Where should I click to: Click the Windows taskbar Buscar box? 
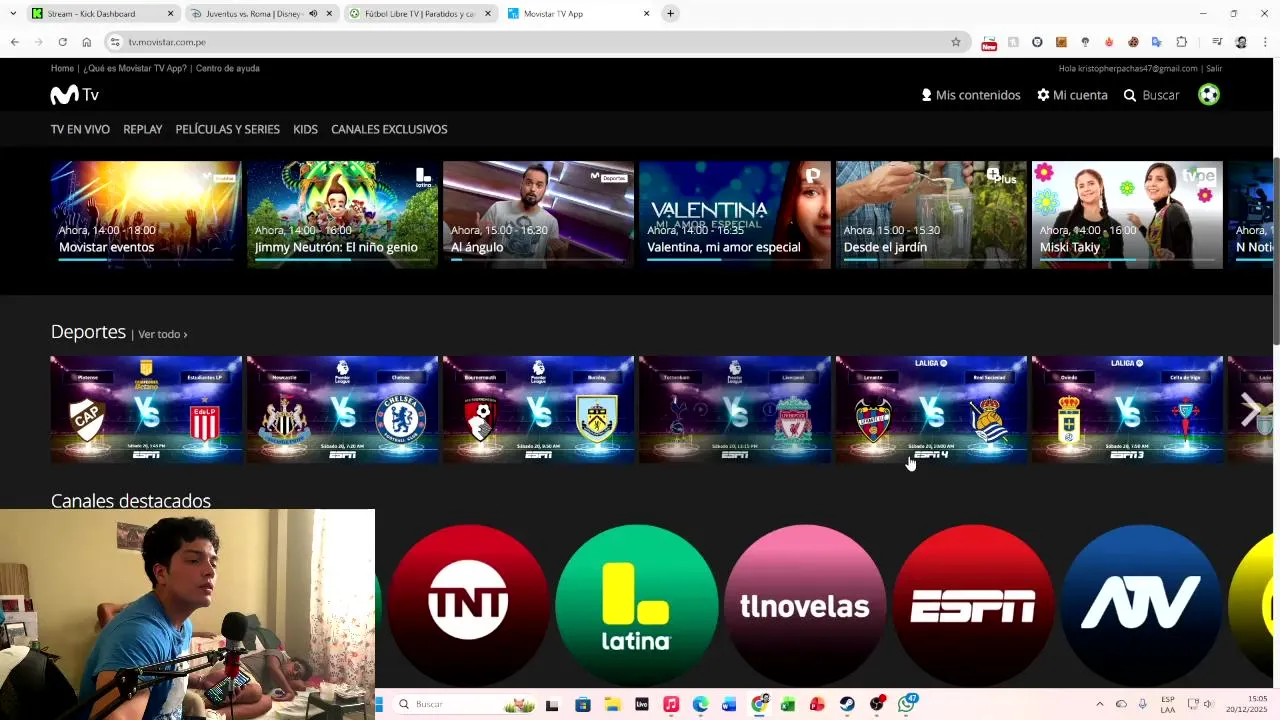(464, 705)
